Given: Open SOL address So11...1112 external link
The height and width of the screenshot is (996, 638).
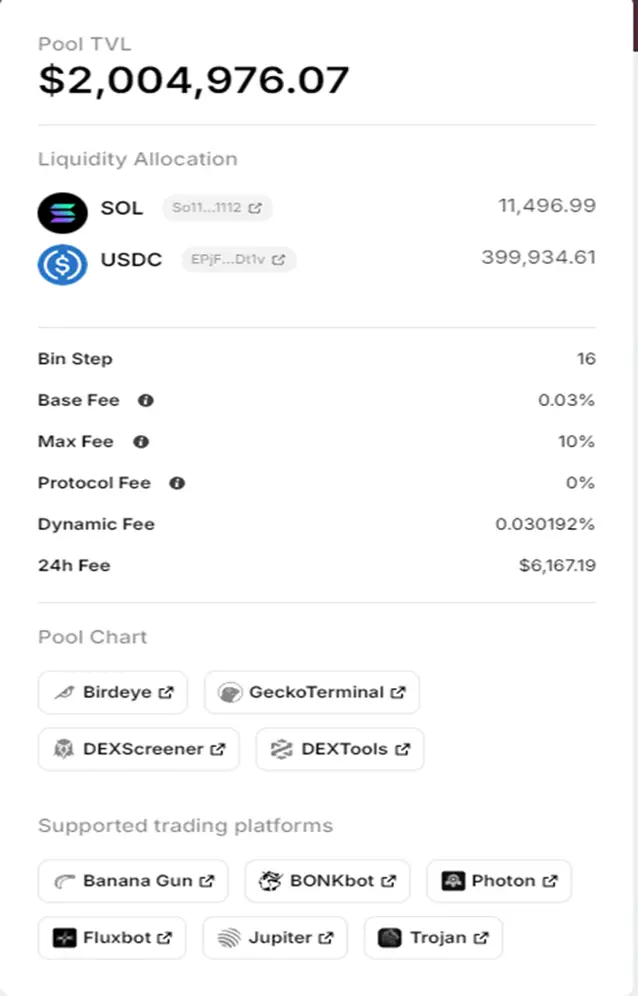Looking at the screenshot, I should click(217, 208).
